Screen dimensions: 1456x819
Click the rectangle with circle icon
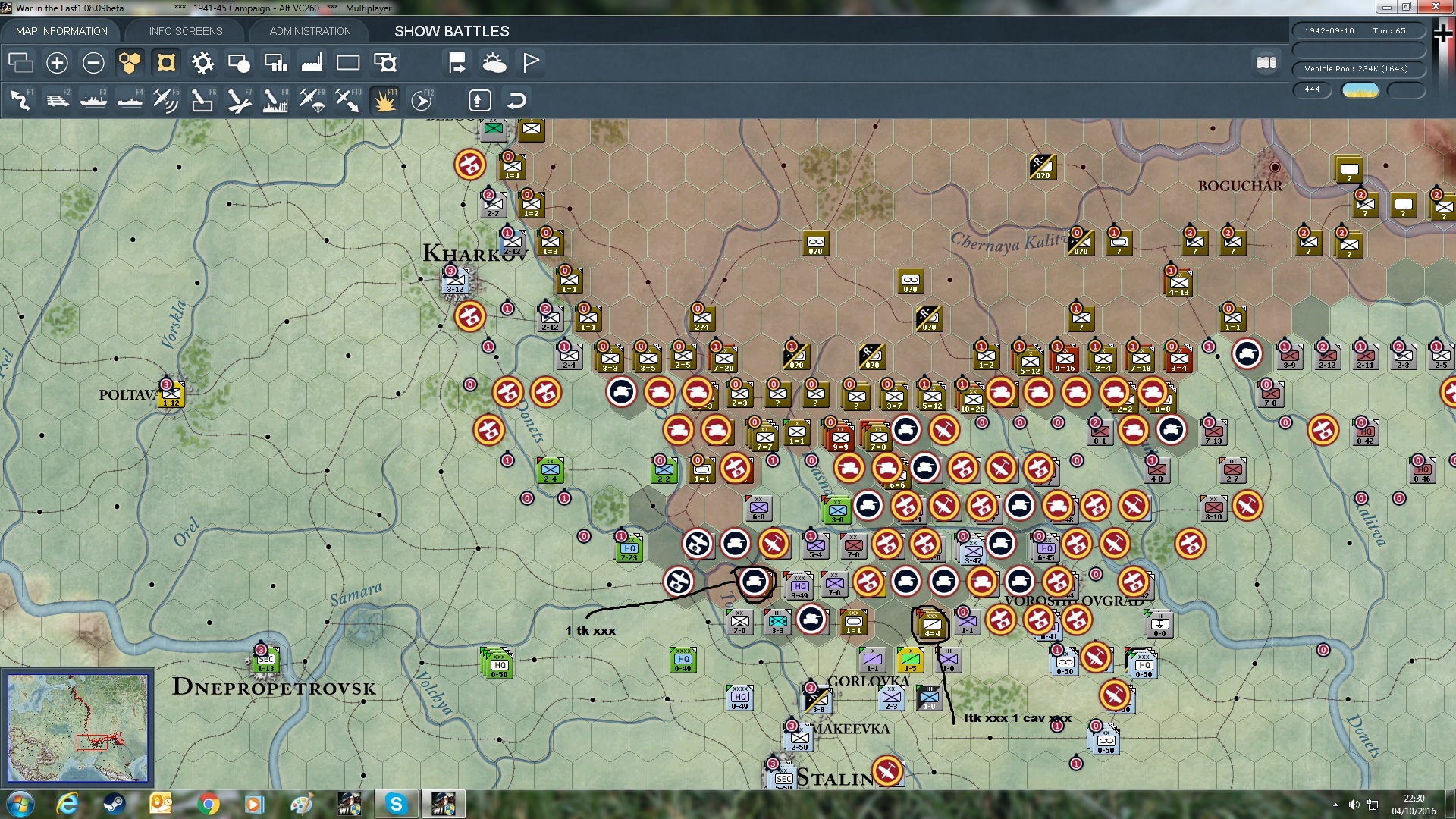239,63
